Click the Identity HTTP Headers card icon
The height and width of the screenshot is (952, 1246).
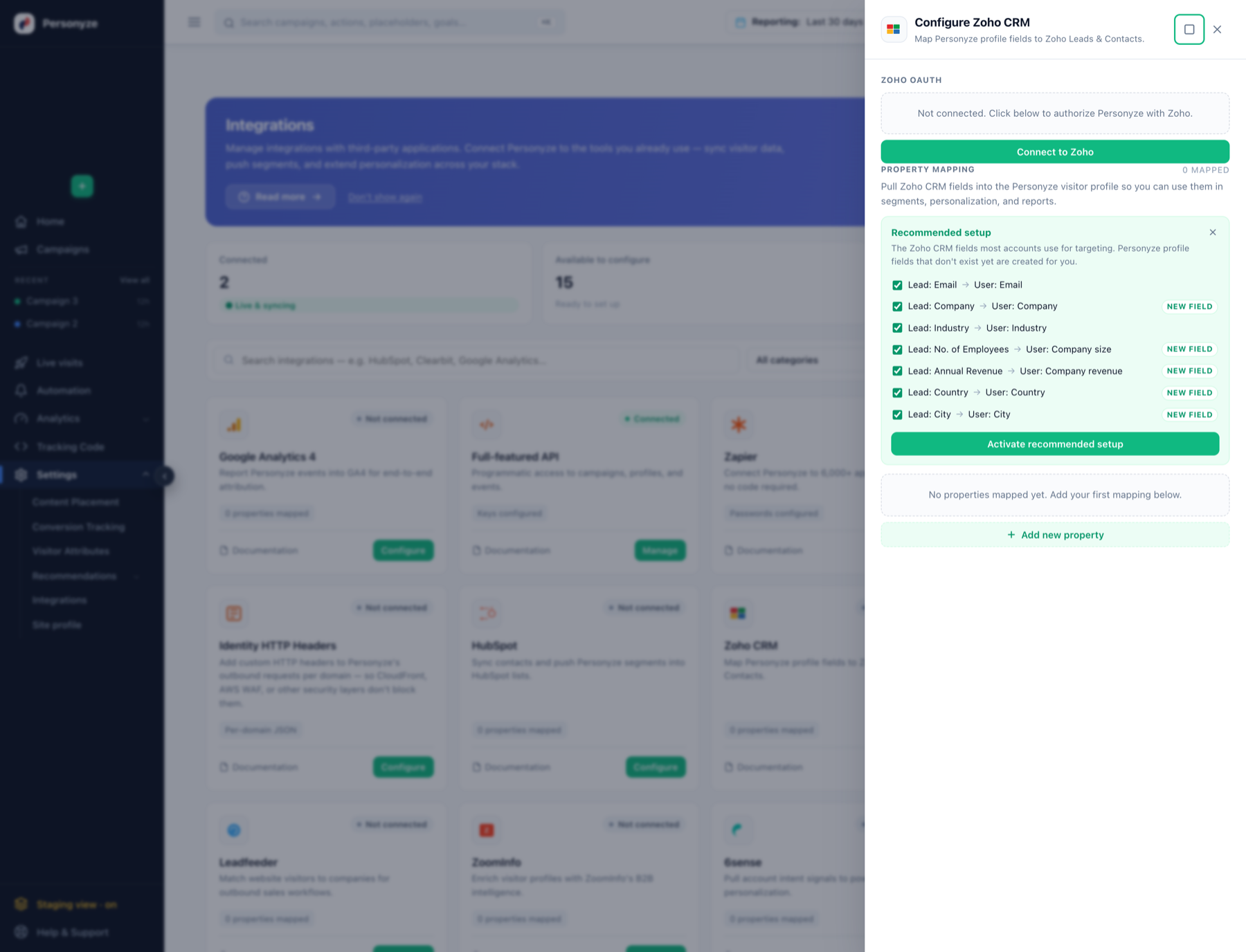(234, 613)
